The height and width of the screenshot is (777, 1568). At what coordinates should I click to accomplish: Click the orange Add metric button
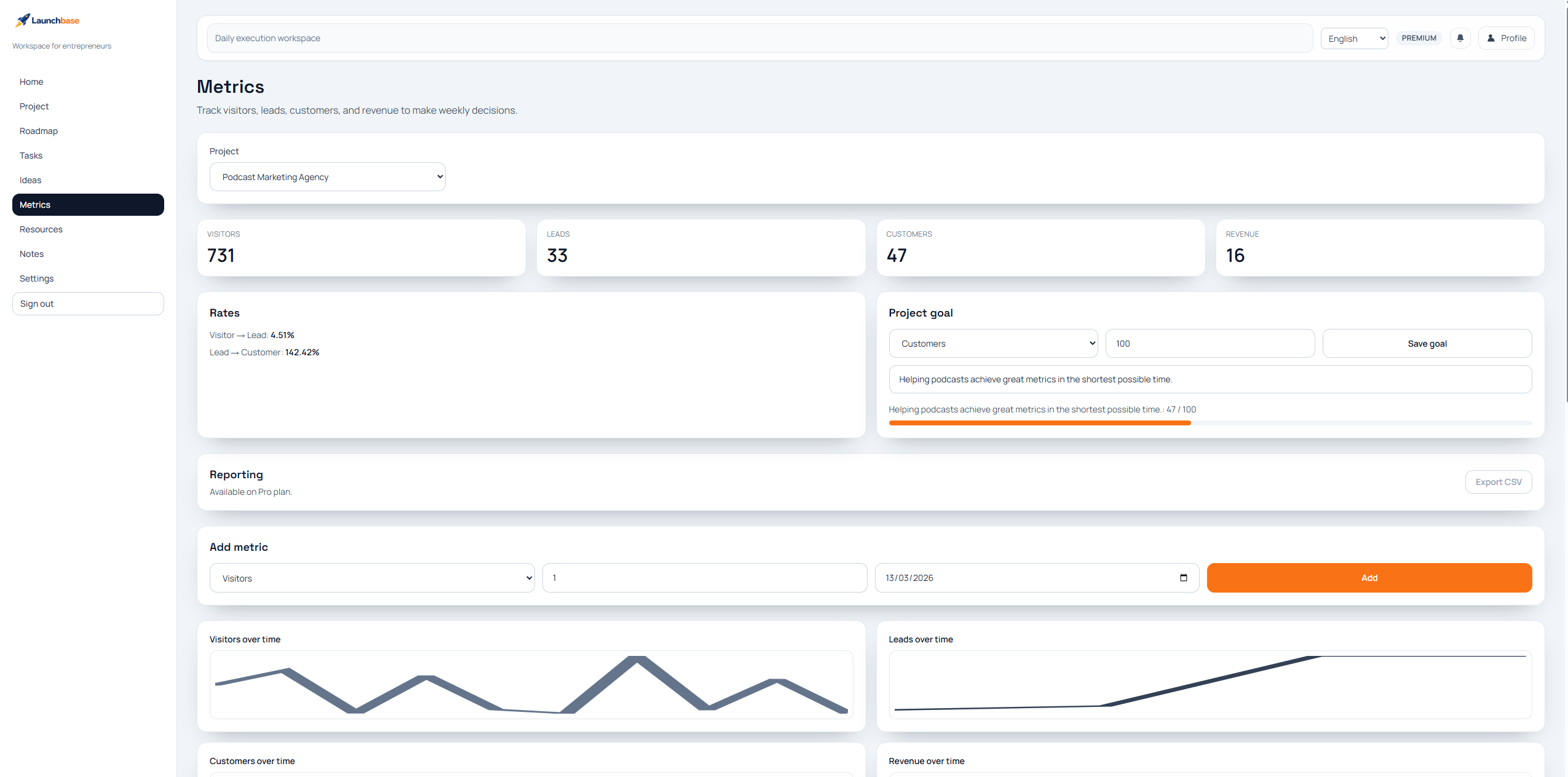1369,578
